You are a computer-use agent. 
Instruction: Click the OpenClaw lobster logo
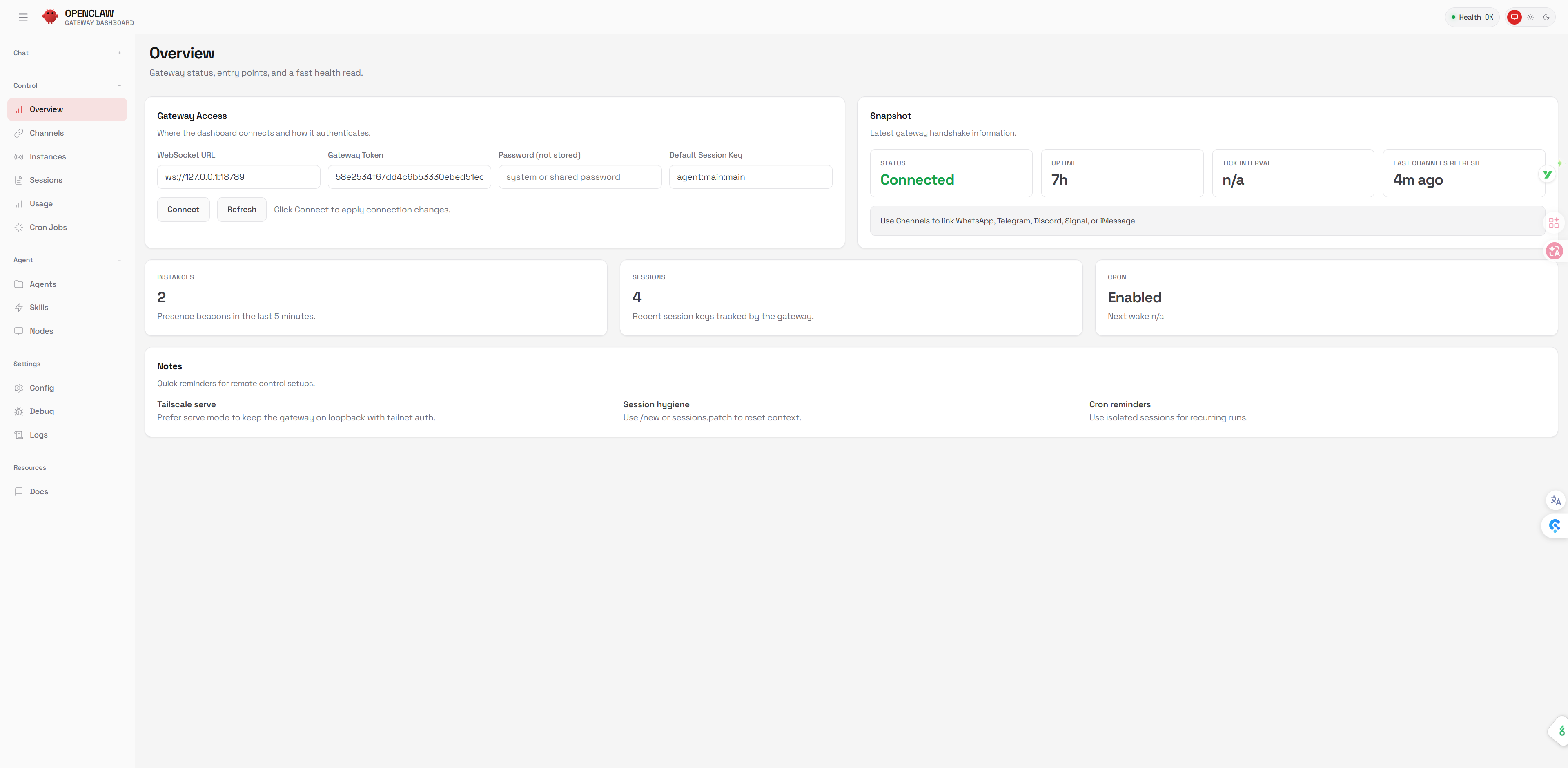[51, 16]
